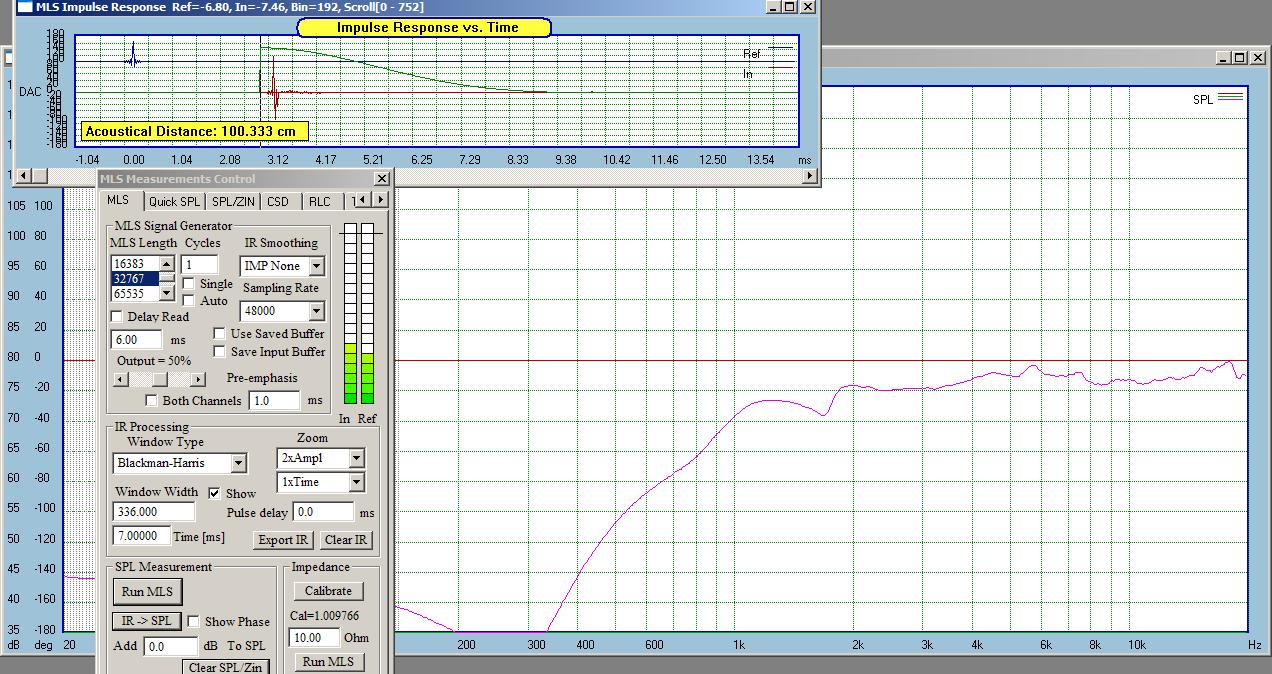The image size is (1272, 674).
Task: Close the MLS Impulse Response window
Action: tap(808, 7)
